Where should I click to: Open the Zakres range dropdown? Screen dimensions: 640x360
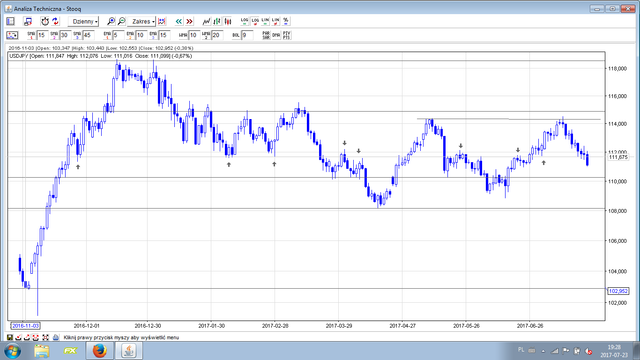142,21
